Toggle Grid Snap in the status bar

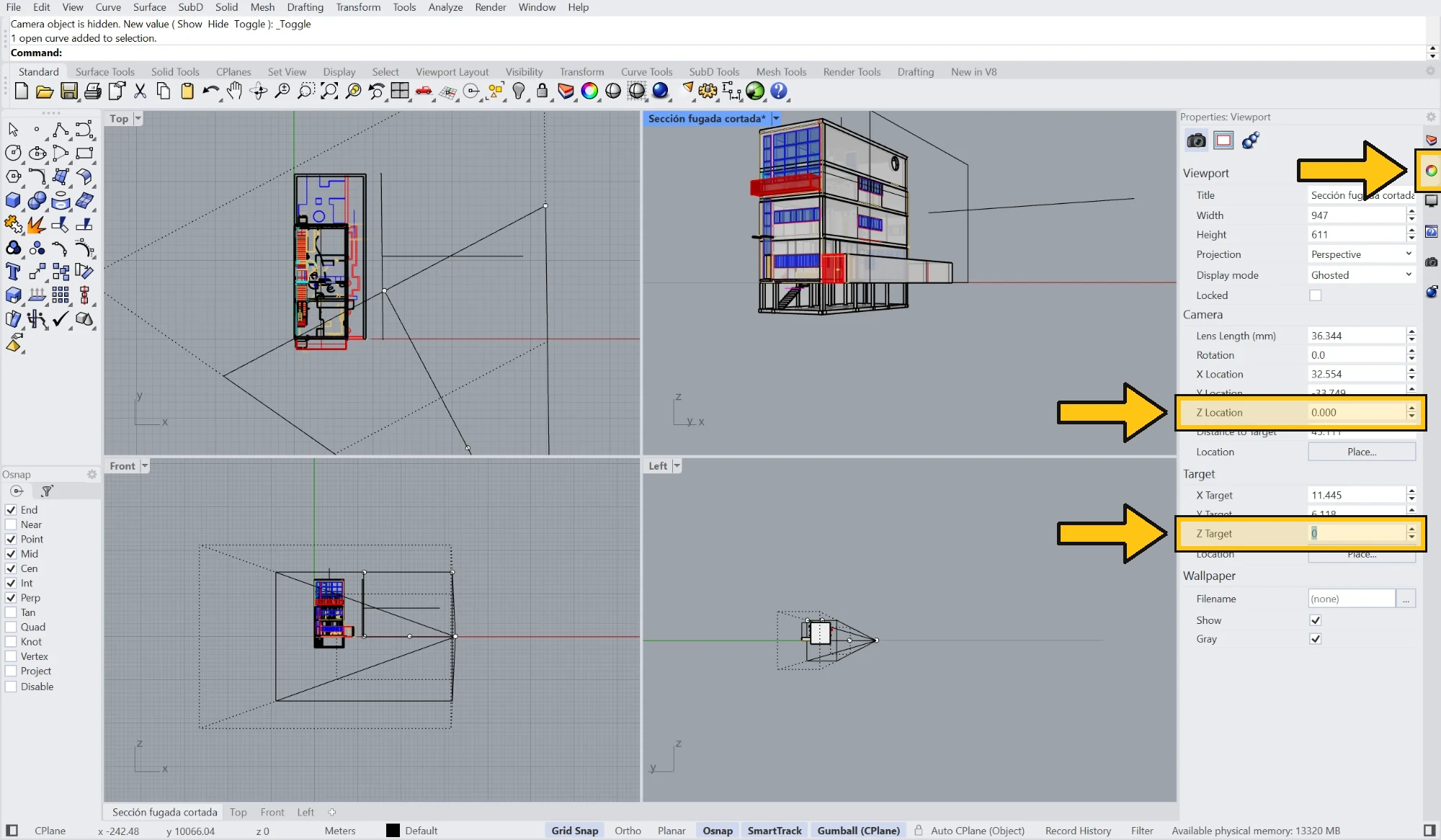pyautogui.click(x=575, y=831)
